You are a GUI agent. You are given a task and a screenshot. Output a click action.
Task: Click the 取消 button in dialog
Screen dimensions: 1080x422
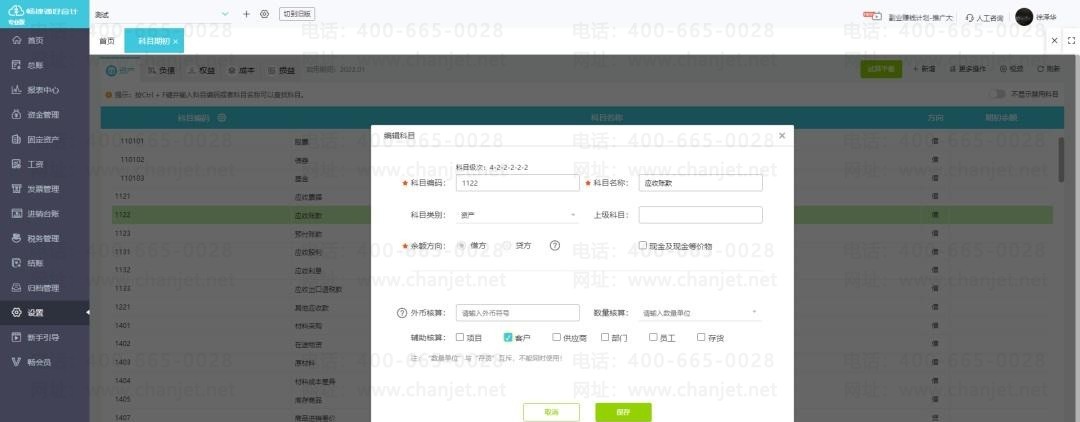[x=551, y=412]
